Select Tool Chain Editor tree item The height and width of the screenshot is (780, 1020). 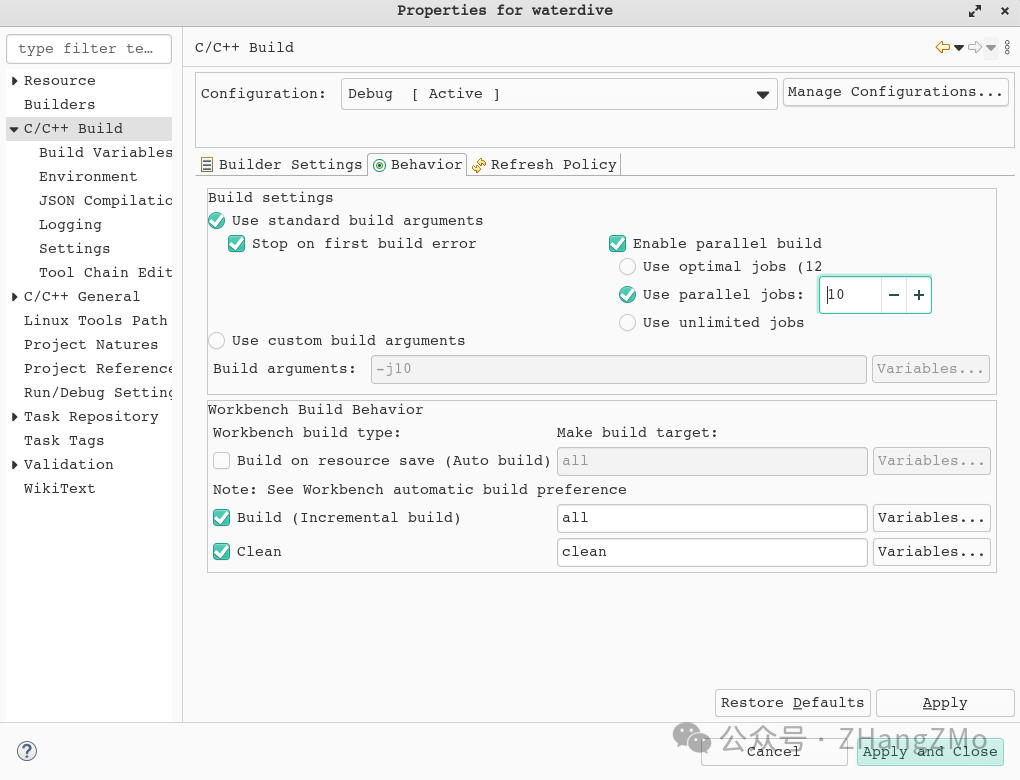(x=105, y=273)
